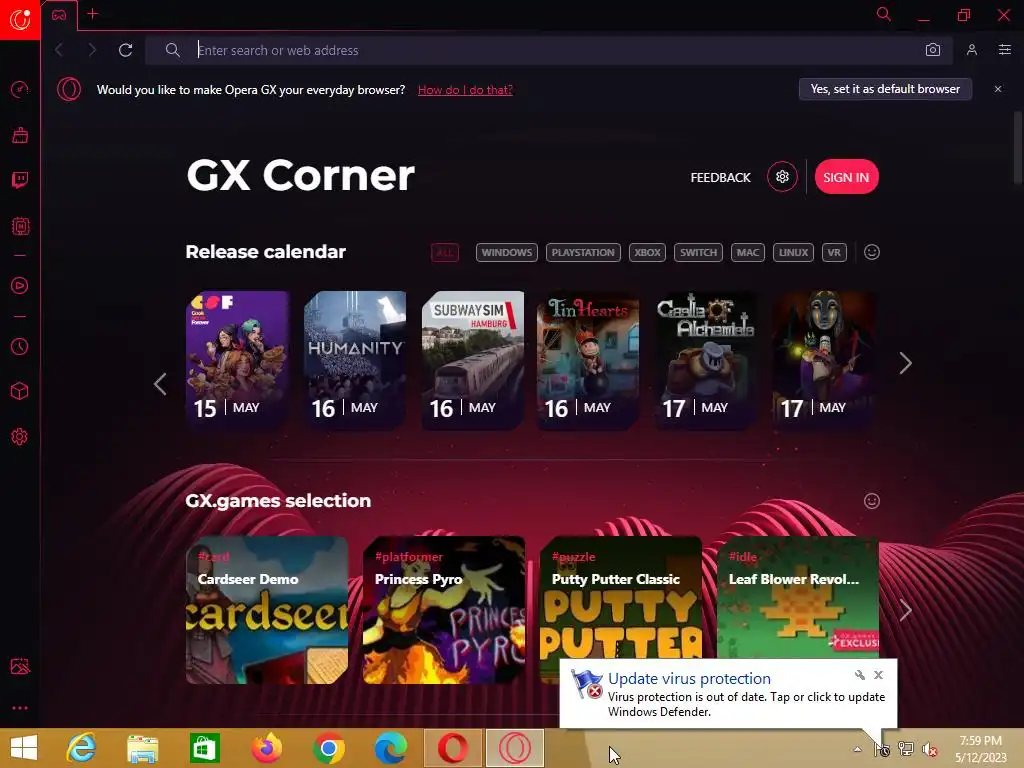This screenshot has width=1024, height=768.
Task: Launch Google Chrome from the taskbar
Action: click(x=328, y=748)
